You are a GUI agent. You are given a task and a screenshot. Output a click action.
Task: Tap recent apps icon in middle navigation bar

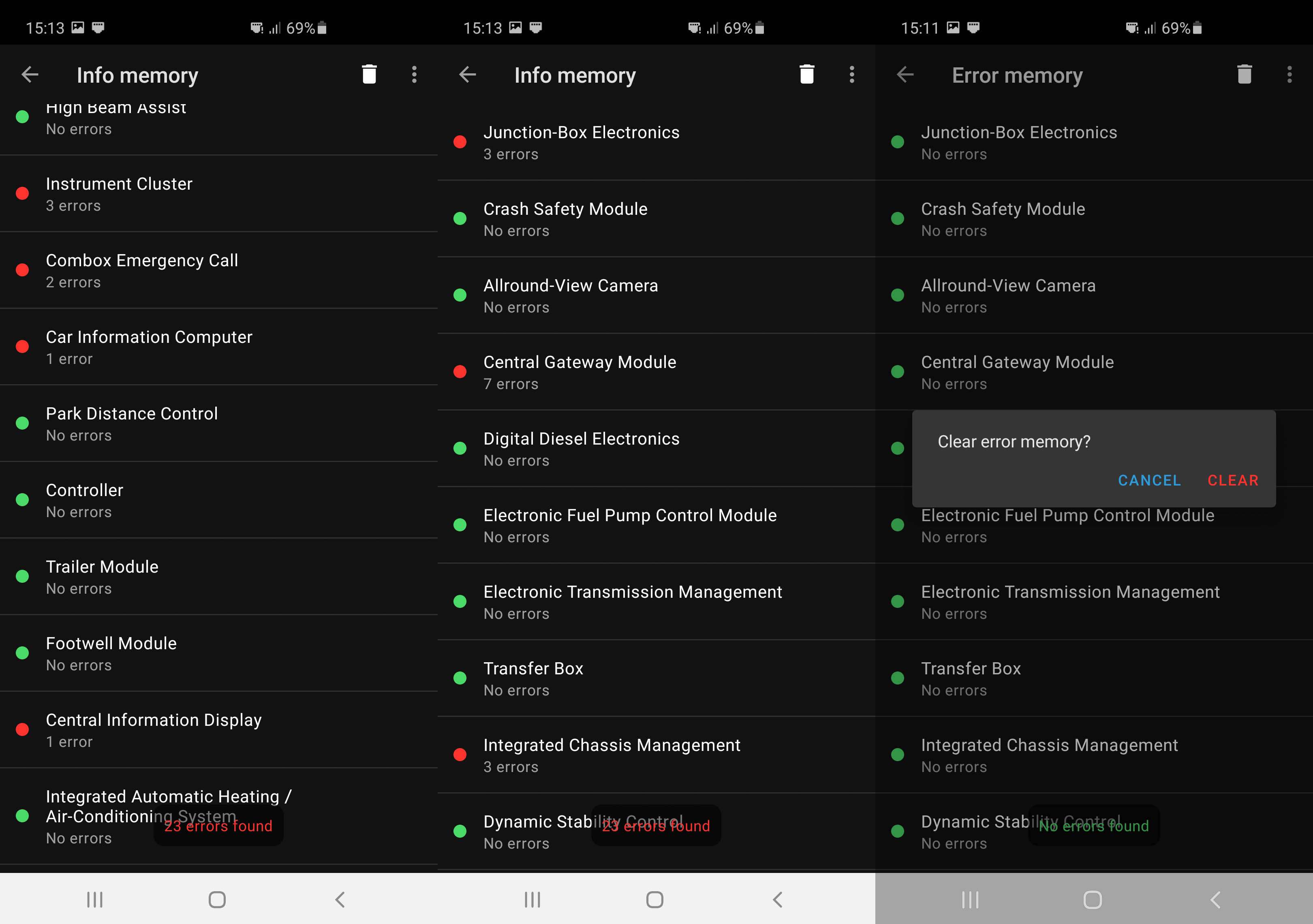click(x=532, y=899)
